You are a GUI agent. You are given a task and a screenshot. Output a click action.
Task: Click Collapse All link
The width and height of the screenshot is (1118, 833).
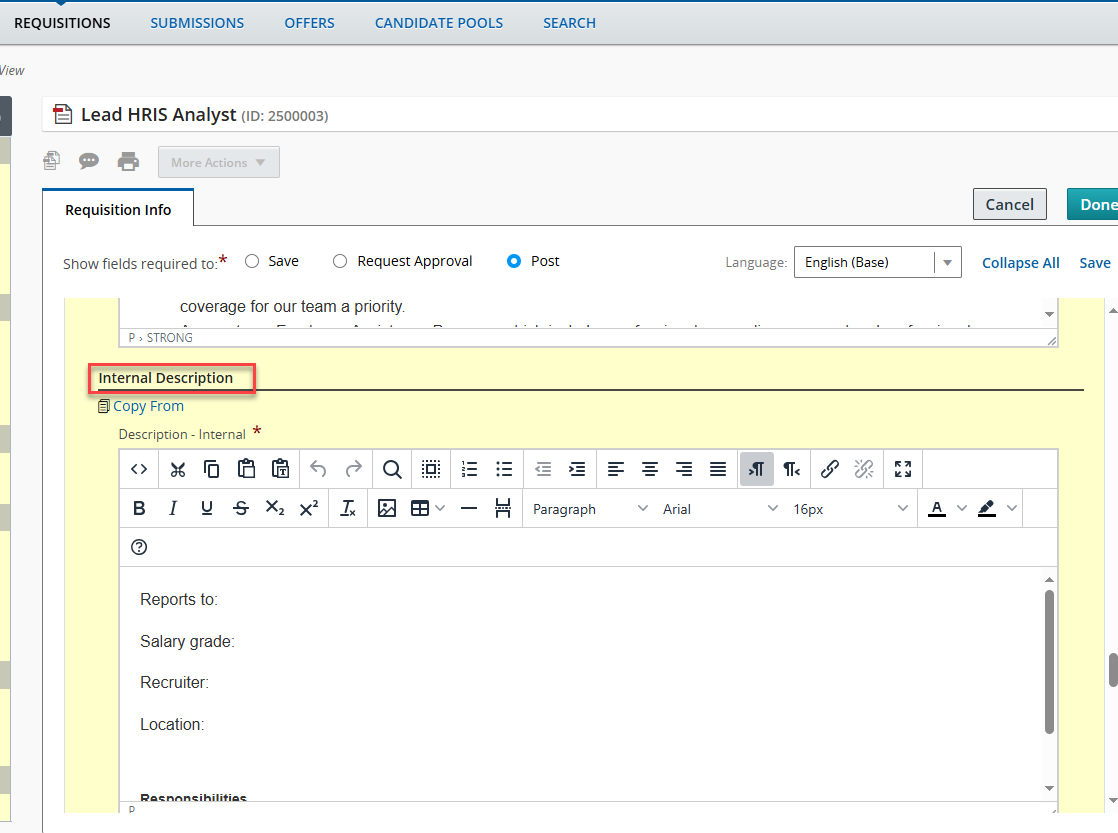1020,262
